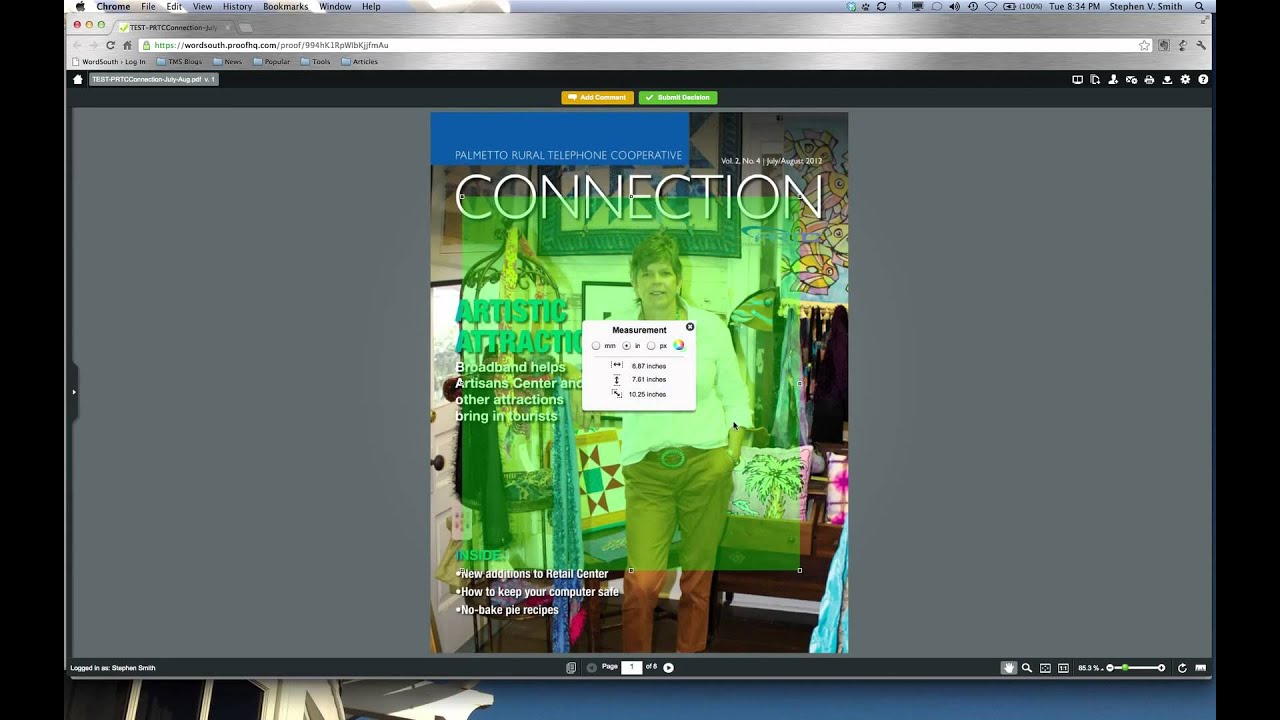The image size is (1280, 720).
Task: Open the Window menu
Action: tap(335, 7)
